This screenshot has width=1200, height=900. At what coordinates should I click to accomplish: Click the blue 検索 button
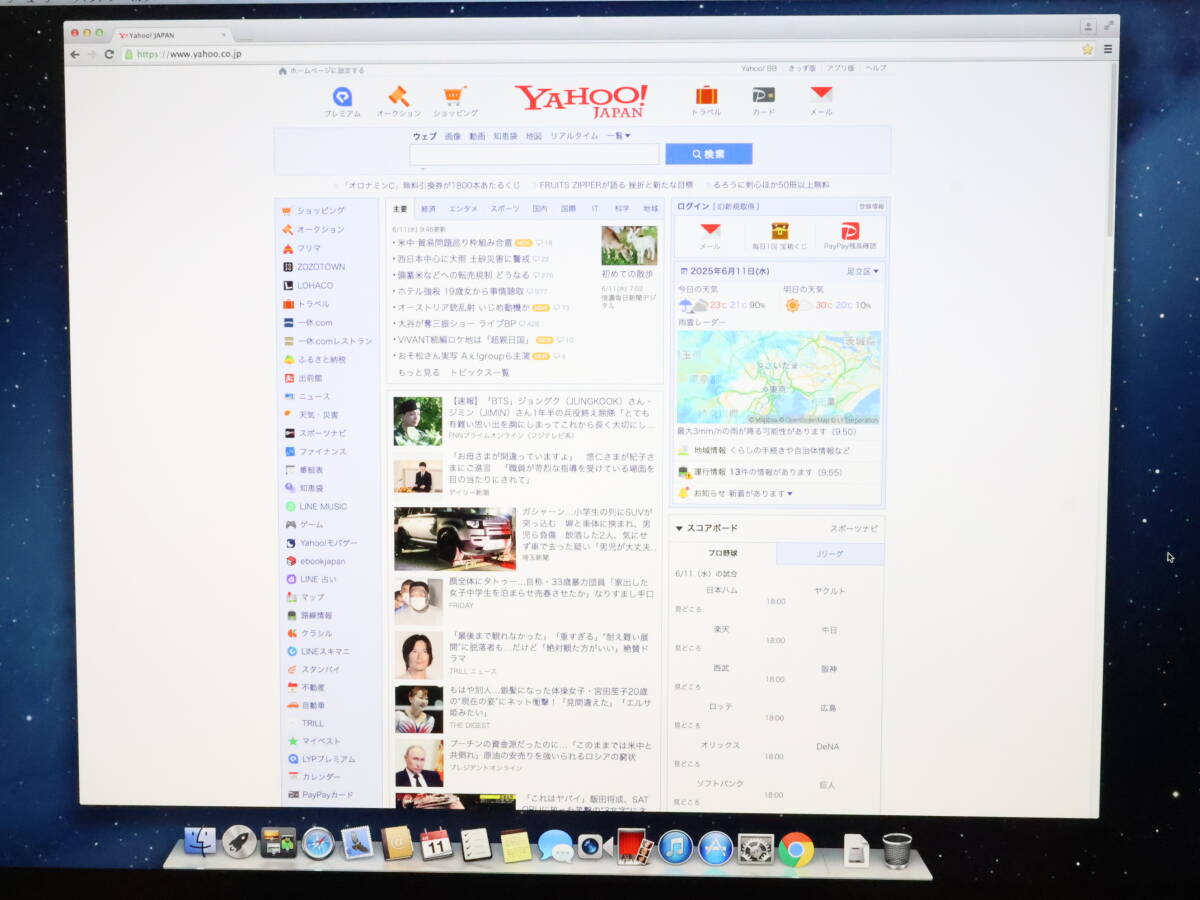pos(708,154)
